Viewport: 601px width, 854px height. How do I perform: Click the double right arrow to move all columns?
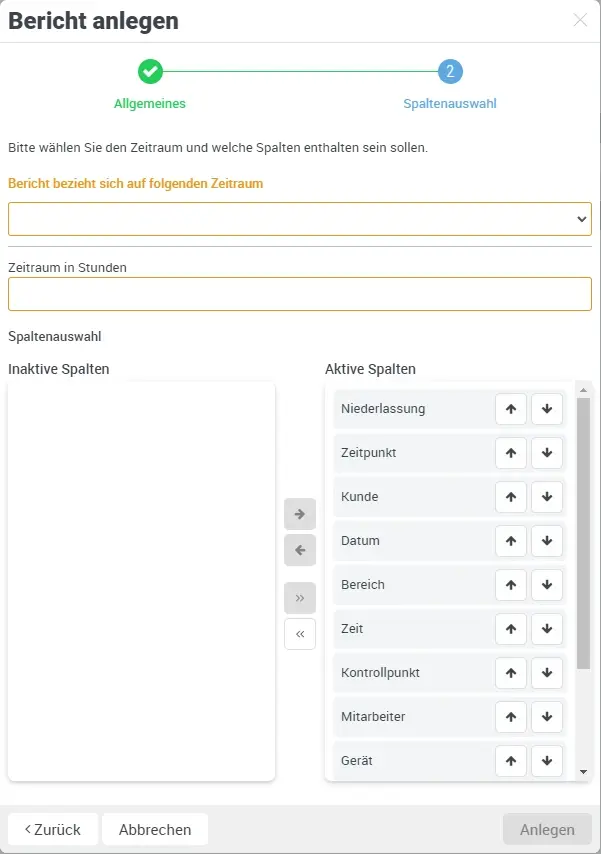[300, 597]
